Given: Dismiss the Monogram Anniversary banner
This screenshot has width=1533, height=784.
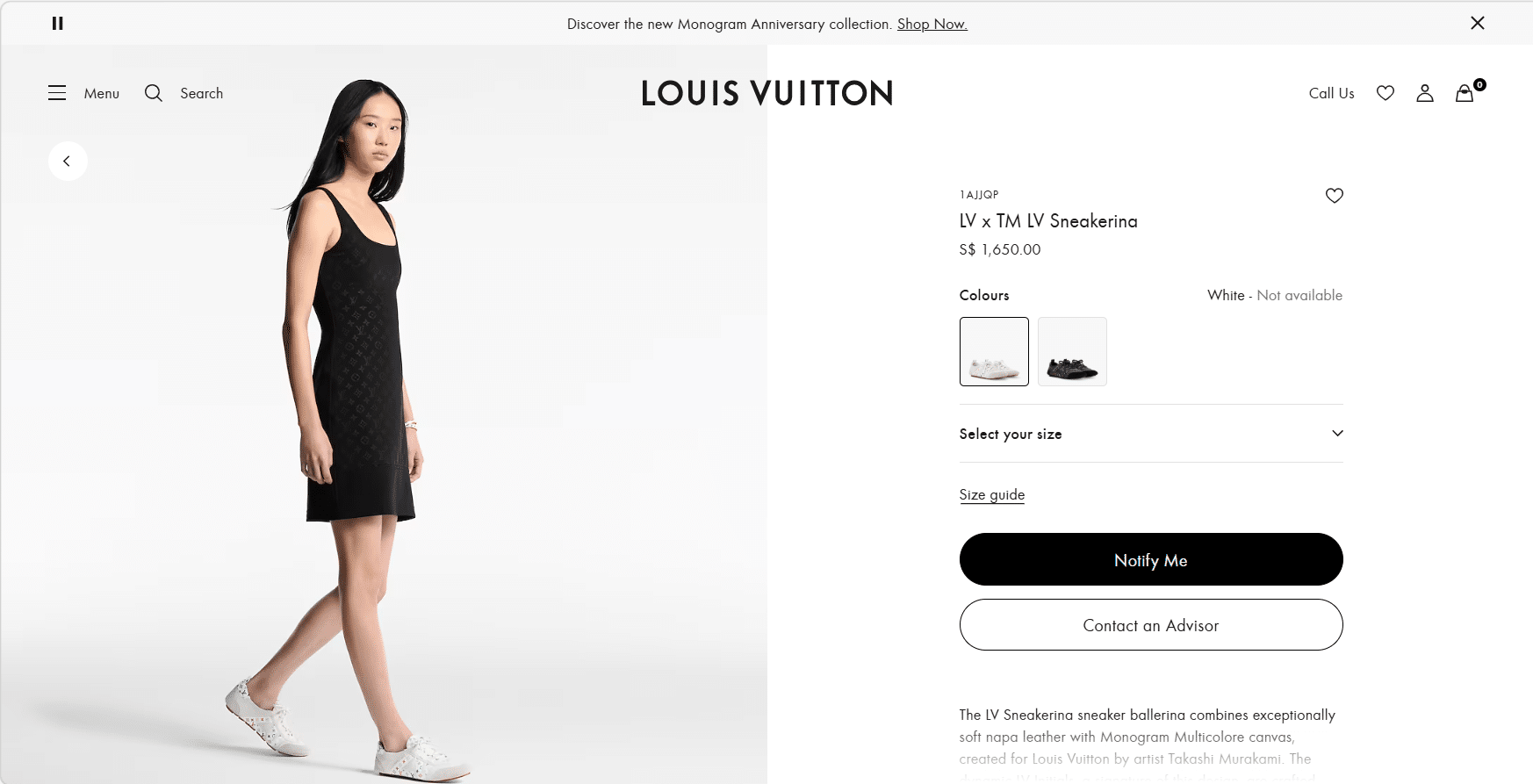Looking at the screenshot, I should (x=1478, y=23).
